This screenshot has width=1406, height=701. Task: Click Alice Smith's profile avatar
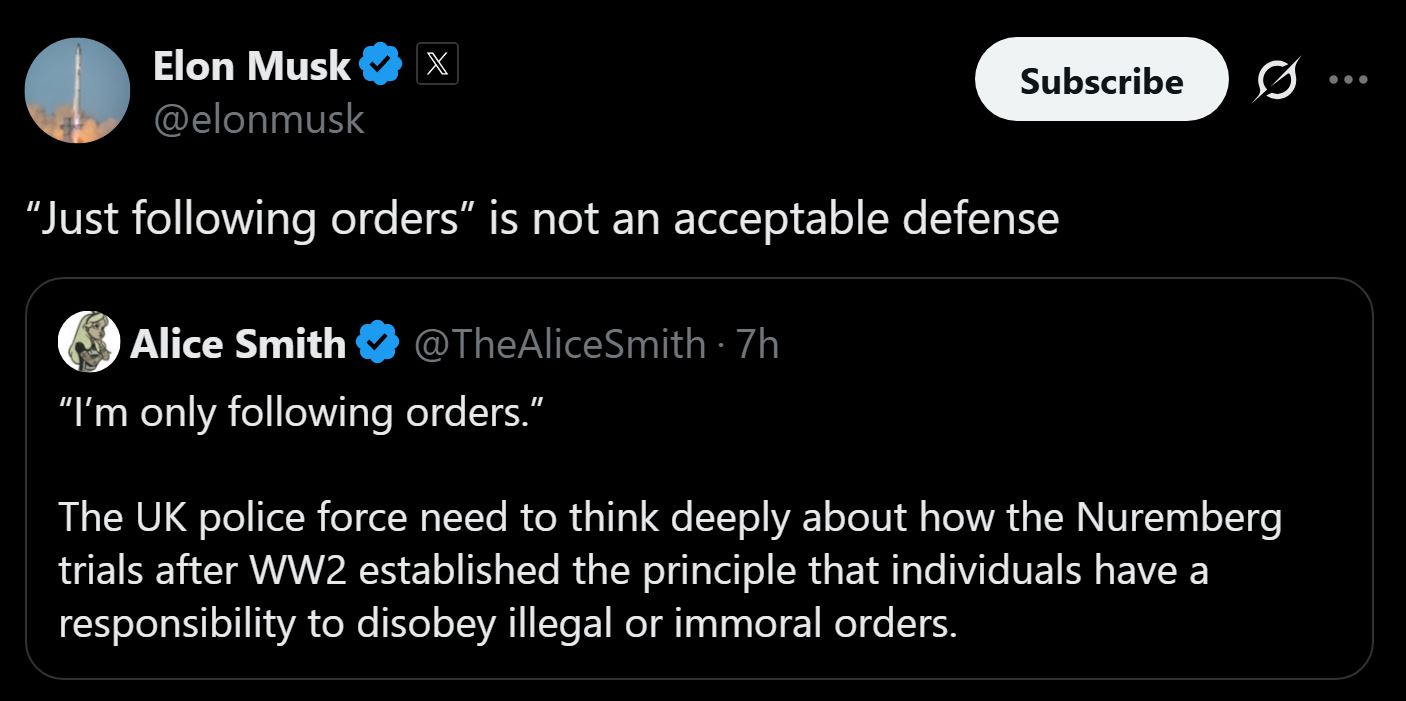point(90,344)
